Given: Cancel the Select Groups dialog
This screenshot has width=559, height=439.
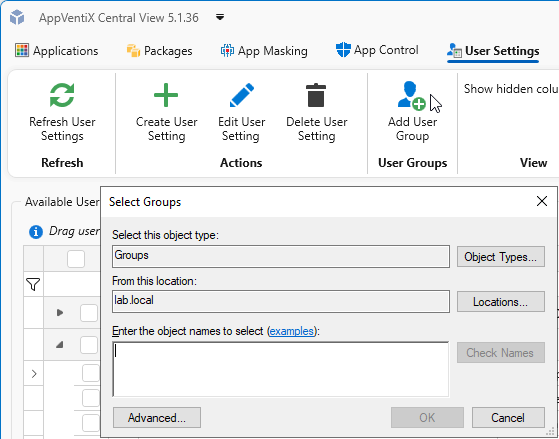Looking at the screenshot, I should coord(508,418).
